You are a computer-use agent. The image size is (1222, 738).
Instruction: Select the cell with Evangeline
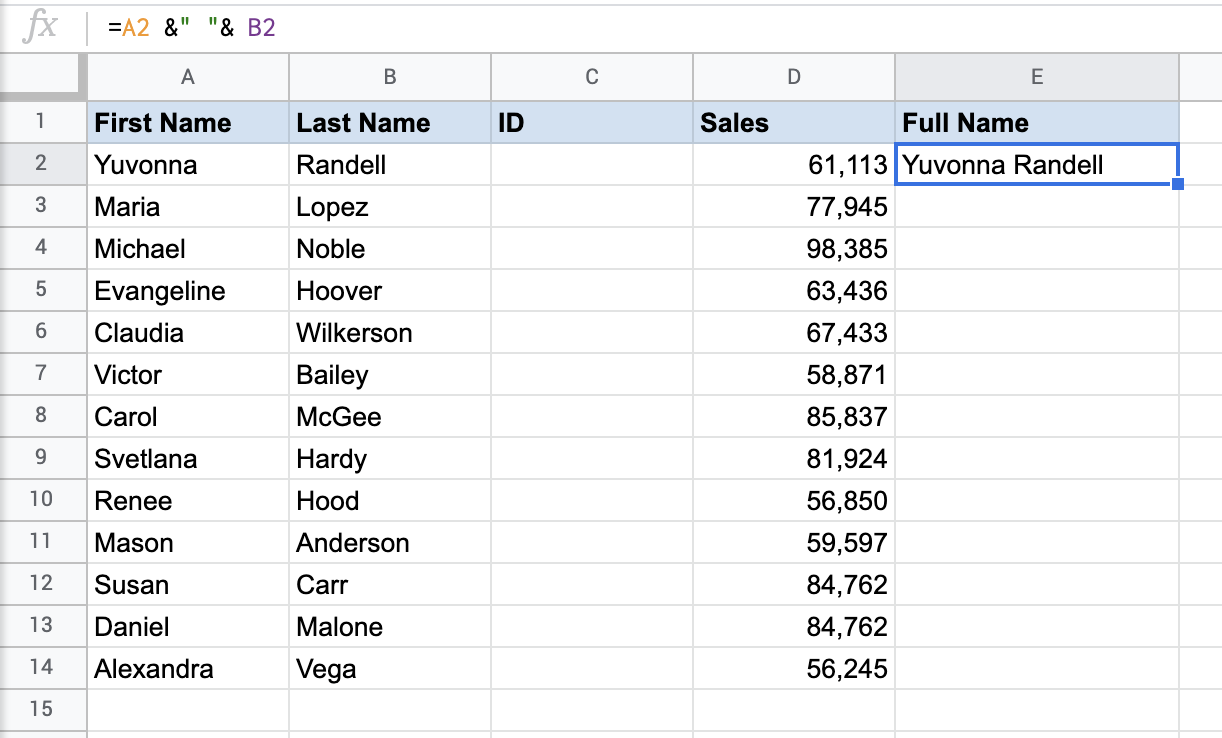(188, 290)
